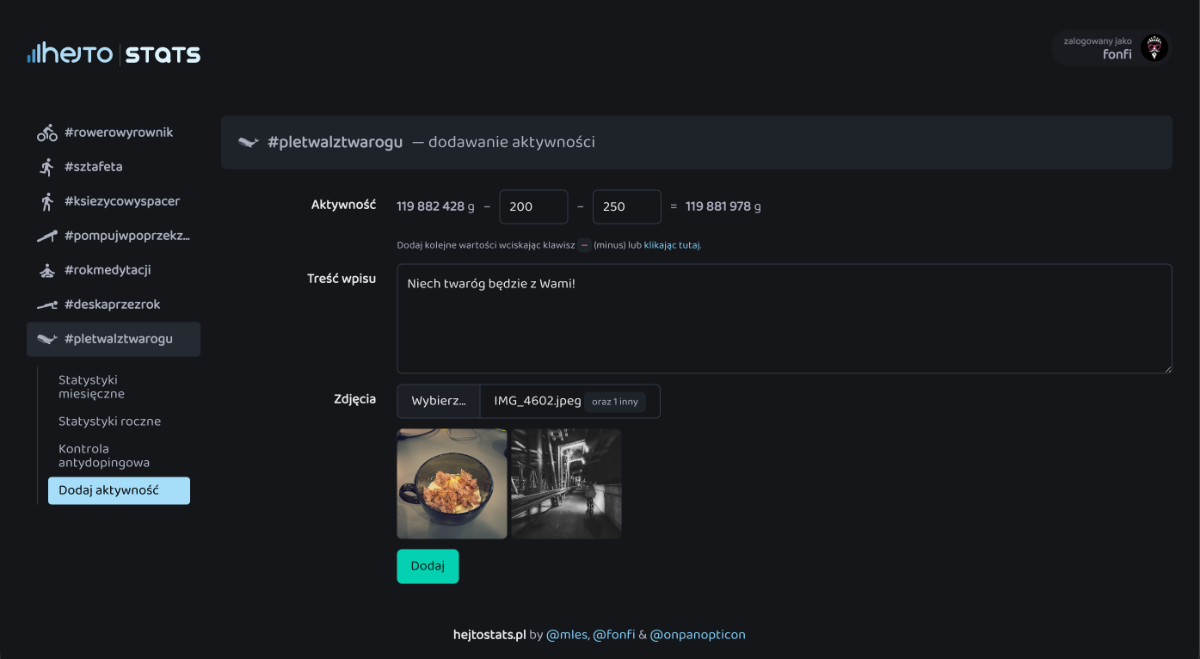Click the 'klikając tutaj' link

(672, 245)
